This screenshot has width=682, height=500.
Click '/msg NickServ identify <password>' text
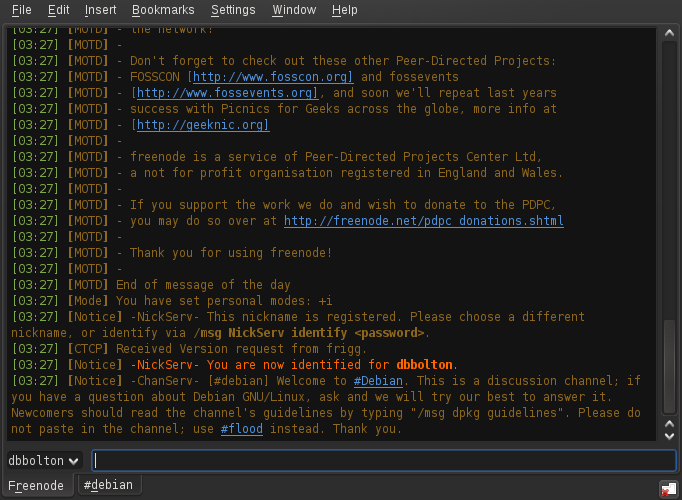(x=308, y=333)
